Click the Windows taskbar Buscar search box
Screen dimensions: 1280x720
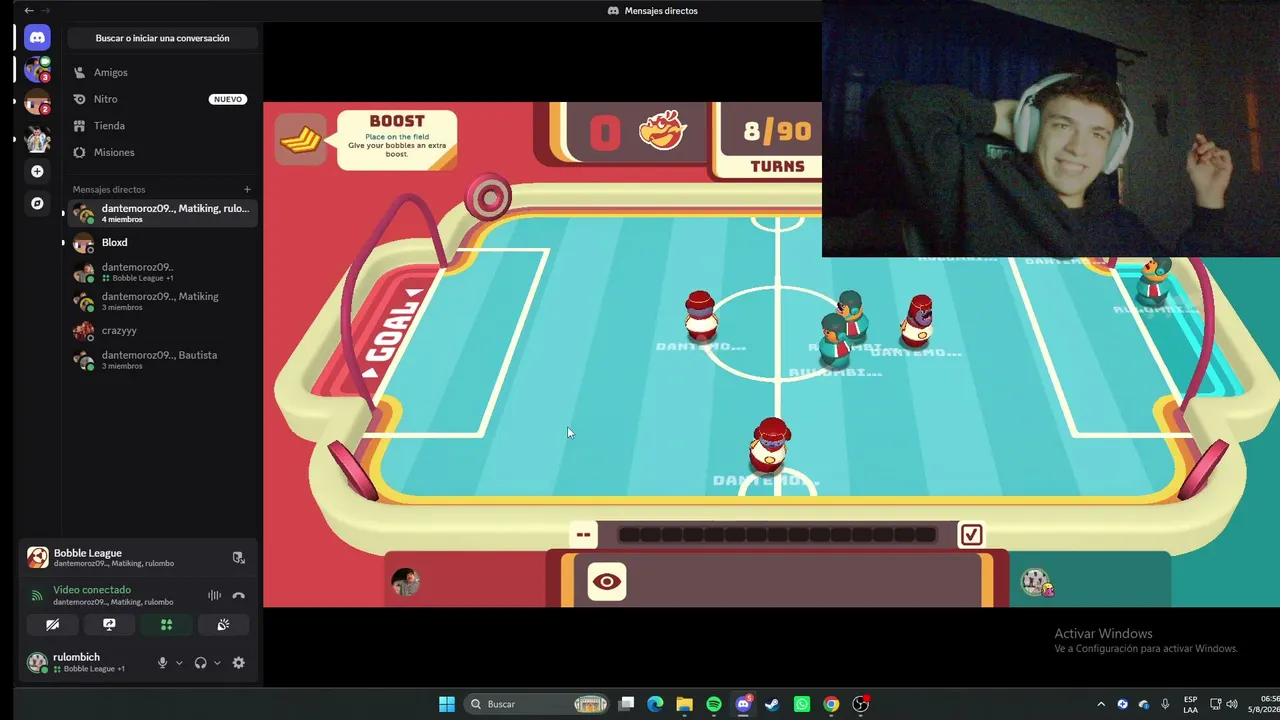tap(538, 704)
